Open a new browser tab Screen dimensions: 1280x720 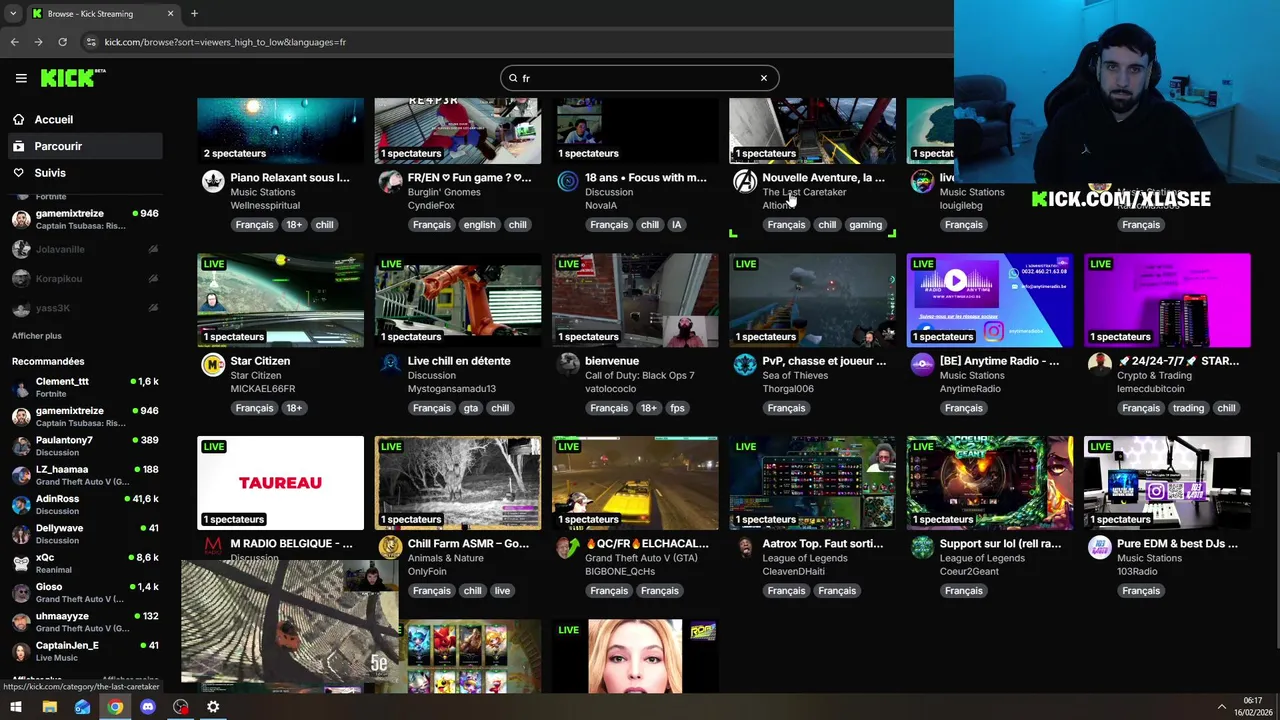point(194,14)
